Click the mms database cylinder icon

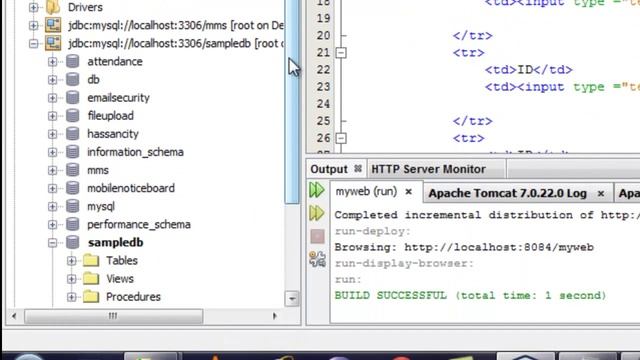click(72, 170)
